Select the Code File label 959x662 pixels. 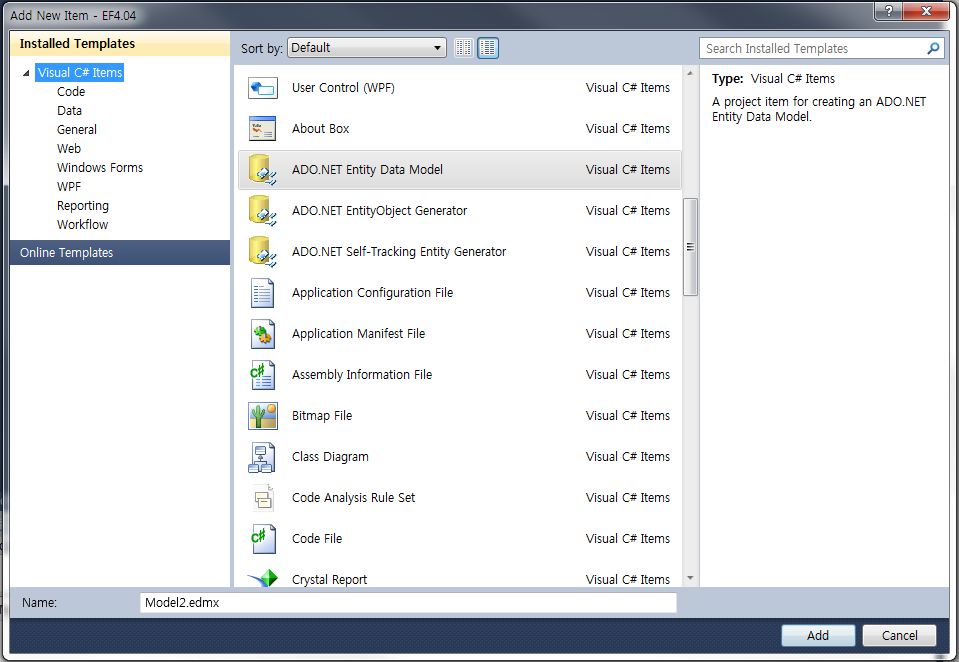(317, 539)
